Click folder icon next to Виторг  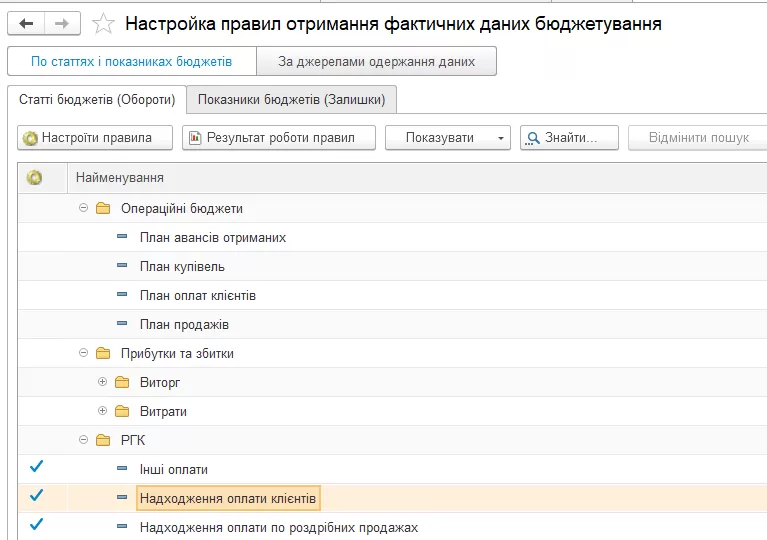click(x=122, y=382)
